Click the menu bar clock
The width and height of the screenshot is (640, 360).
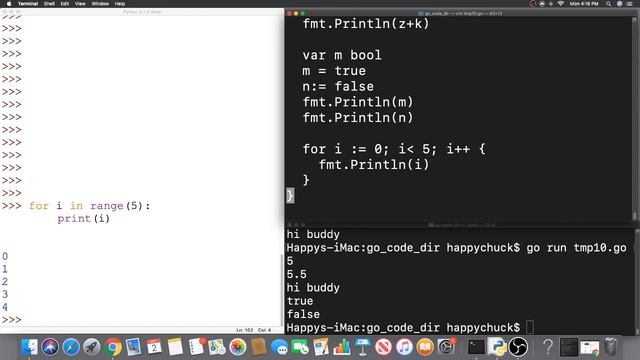pos(584,4)
